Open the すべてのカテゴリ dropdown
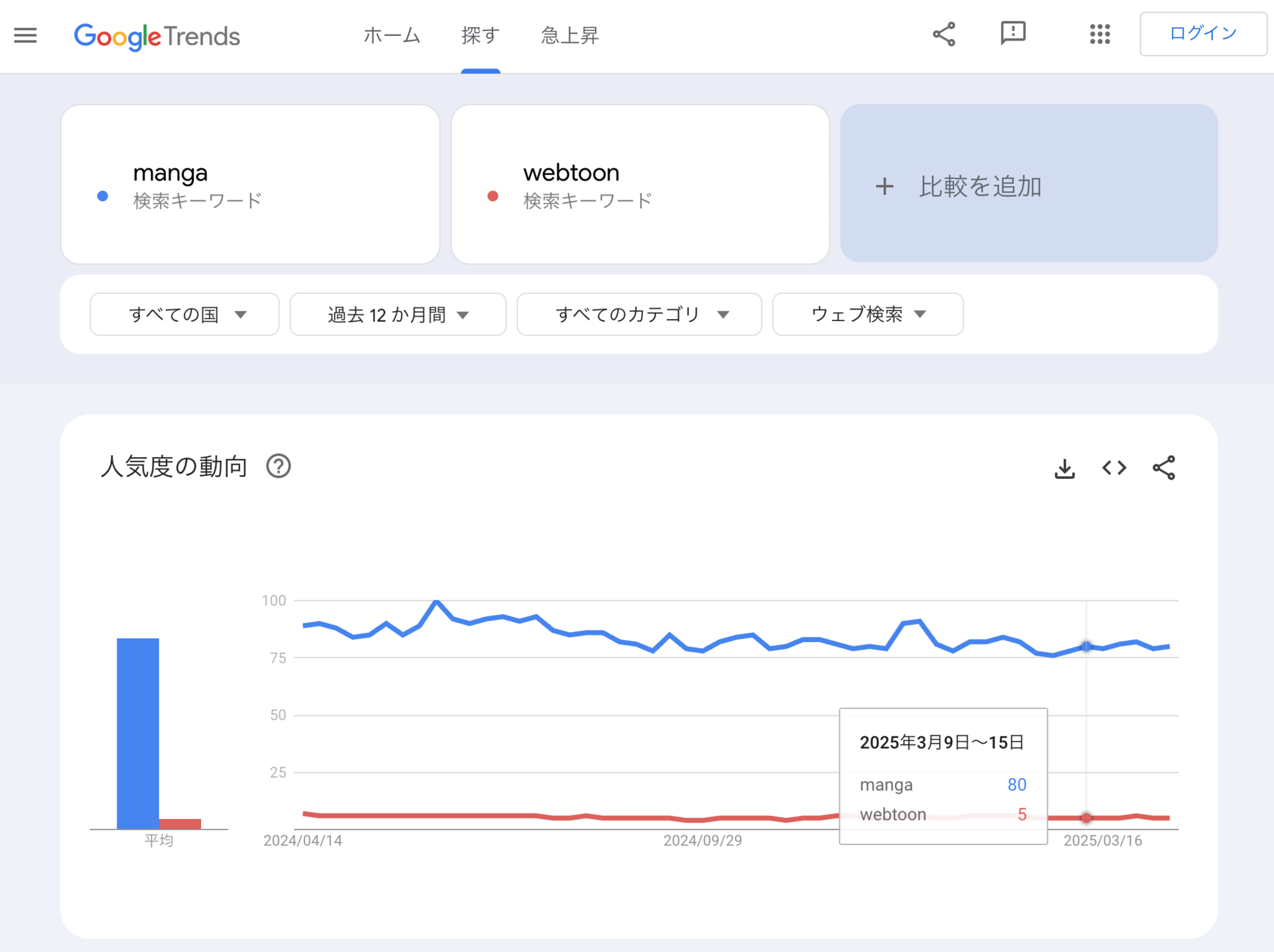 point(639,314)
